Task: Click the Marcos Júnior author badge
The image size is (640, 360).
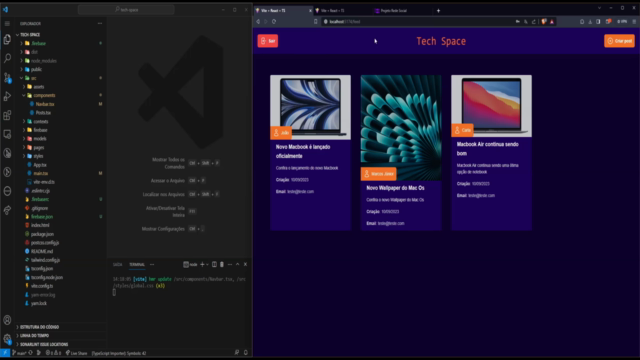Action: [378, 174]
